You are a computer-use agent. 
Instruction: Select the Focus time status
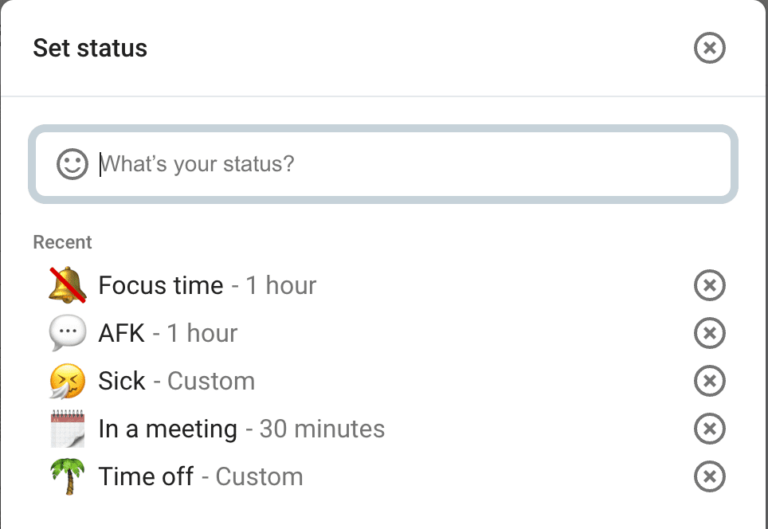160,285
